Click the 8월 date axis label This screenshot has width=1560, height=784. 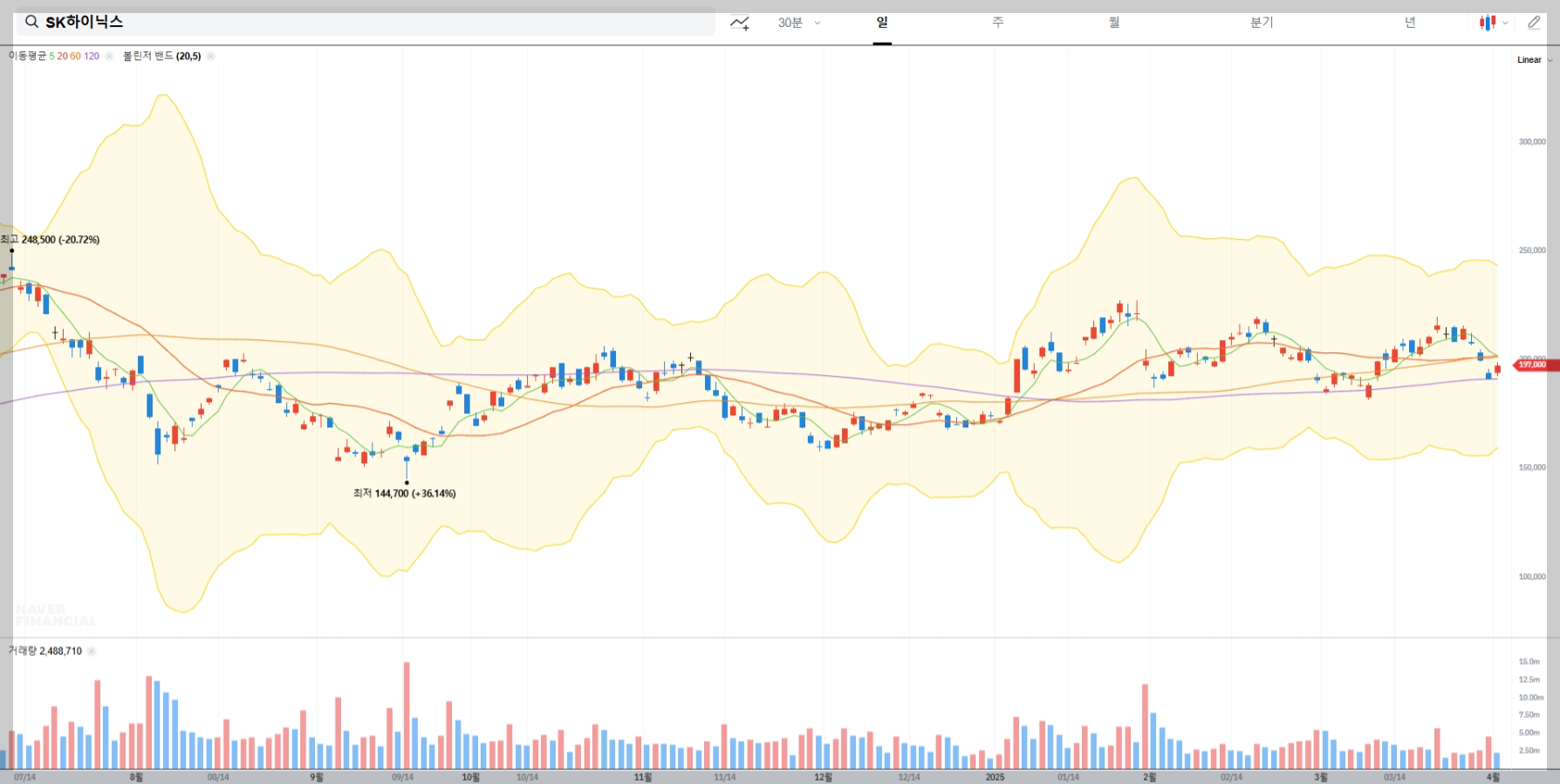(x=136, y=777)
